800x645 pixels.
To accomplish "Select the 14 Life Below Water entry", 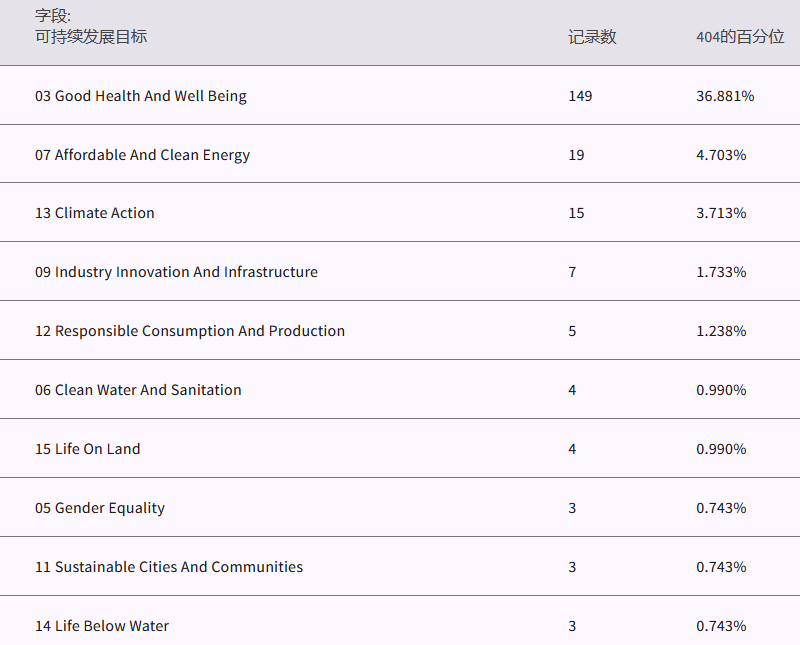I will click(102, 626).
